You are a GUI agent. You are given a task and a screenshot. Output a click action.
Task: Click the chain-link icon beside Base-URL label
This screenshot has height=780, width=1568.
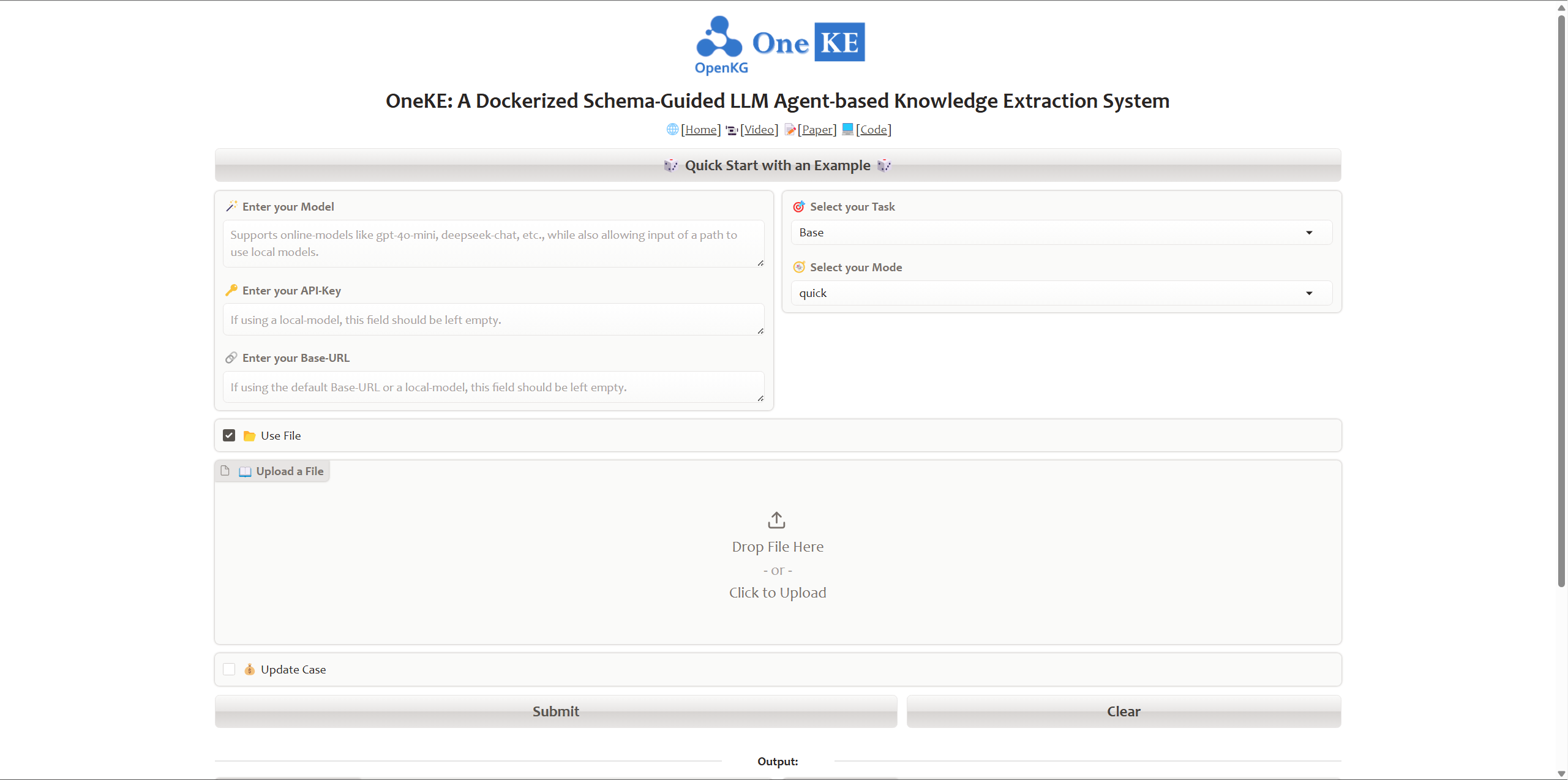point(231,358)
